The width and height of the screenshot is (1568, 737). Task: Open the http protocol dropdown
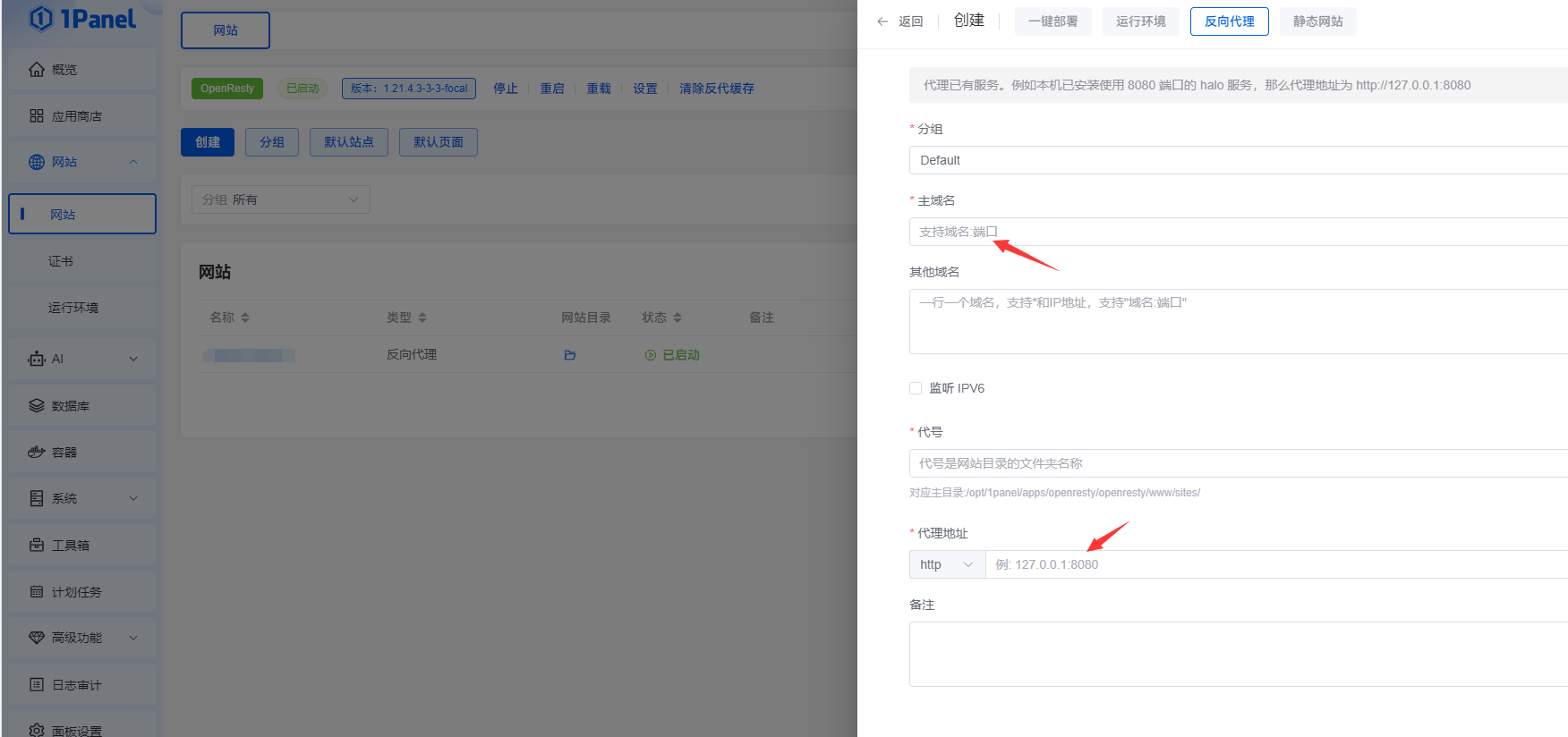click(946, 564)
